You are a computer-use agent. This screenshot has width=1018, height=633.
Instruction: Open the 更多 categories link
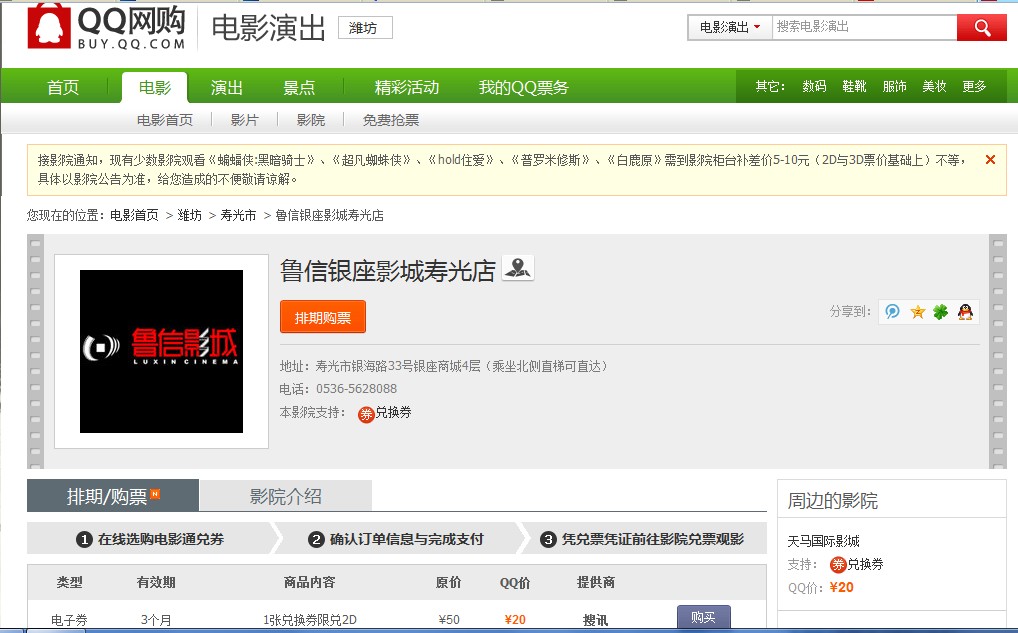(974, 86)
